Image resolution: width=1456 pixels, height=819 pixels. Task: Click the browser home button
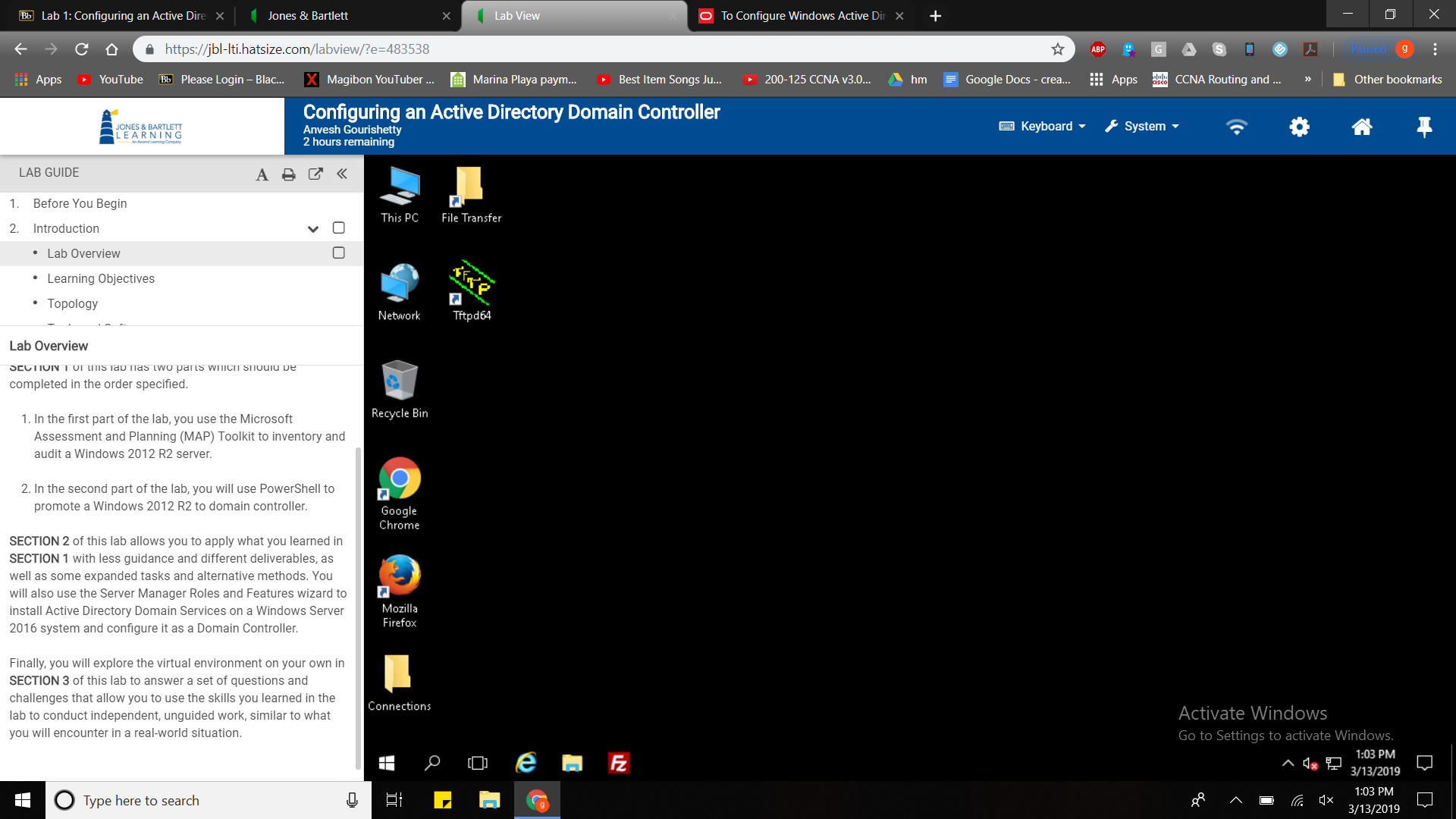pos(111,49)
